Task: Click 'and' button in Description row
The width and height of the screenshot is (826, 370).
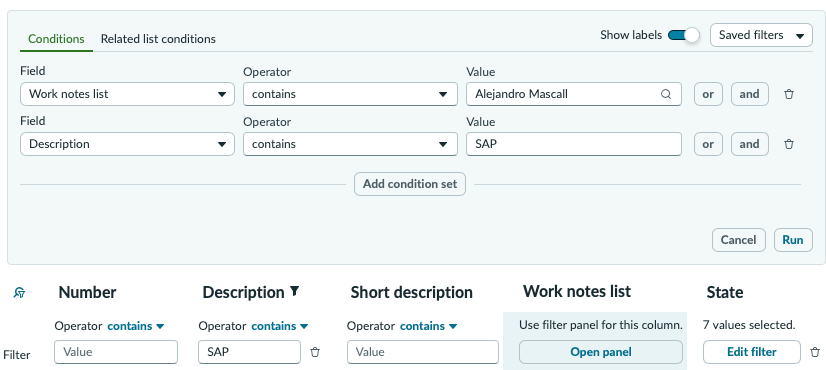Action: tap(749, 144)
